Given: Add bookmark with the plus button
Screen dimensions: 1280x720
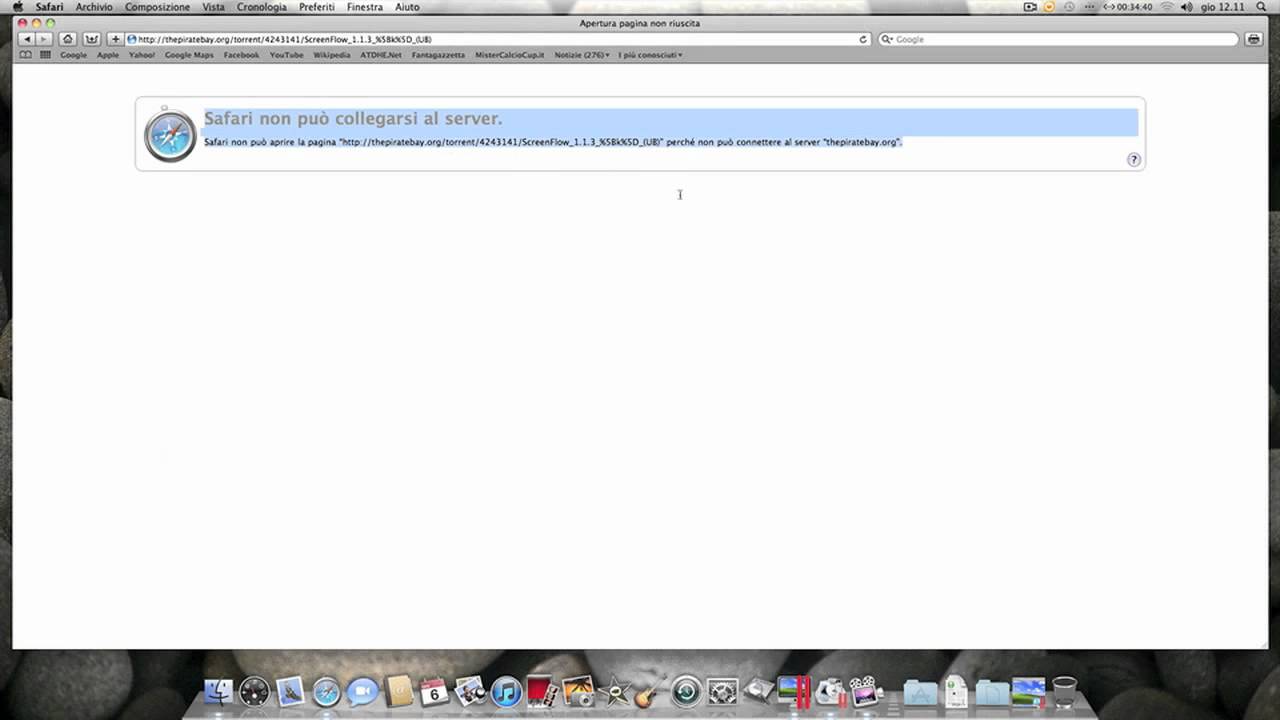Looking at the screenshot, I should point(116,39).
